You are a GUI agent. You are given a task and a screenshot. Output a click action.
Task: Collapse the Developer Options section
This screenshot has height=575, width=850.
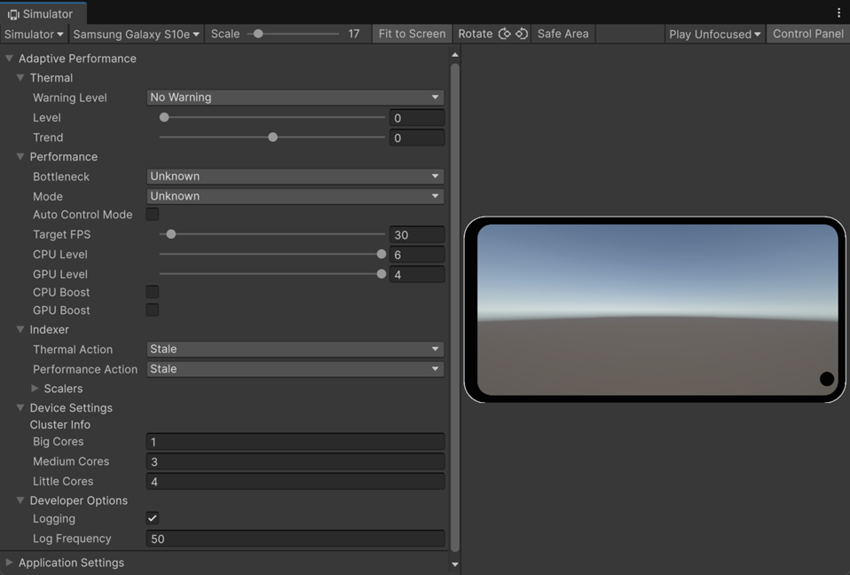(21, 501)
